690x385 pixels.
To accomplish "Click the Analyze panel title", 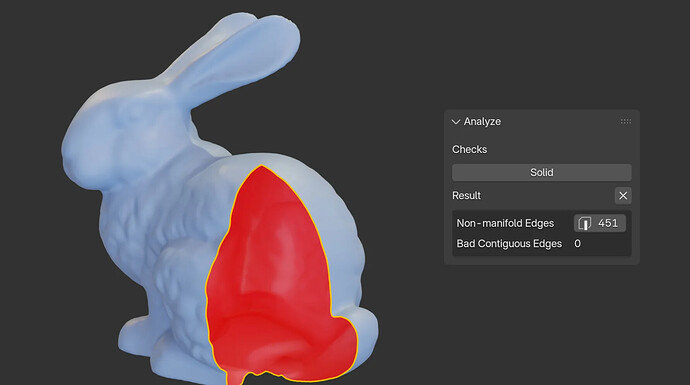I will pyautogui.click(x=482, y=121).
